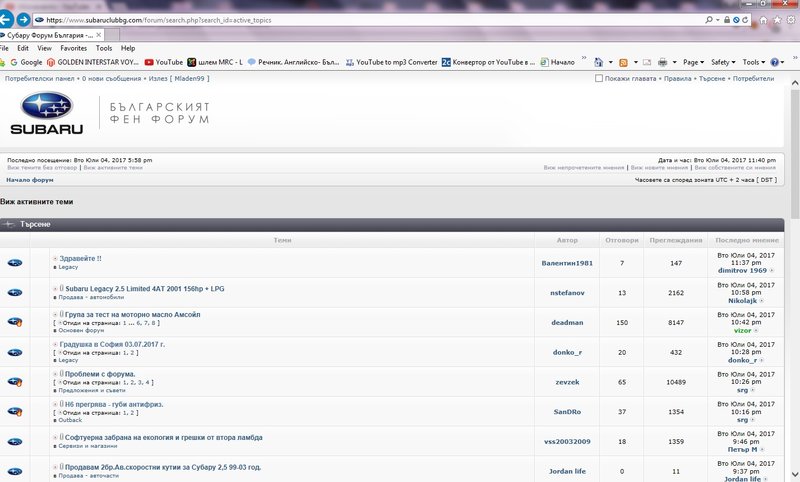Image resolution: width=800 pixels, height=482 pixels.
Task: Click the Help question mark icon
Action: [x=774, y=62]
